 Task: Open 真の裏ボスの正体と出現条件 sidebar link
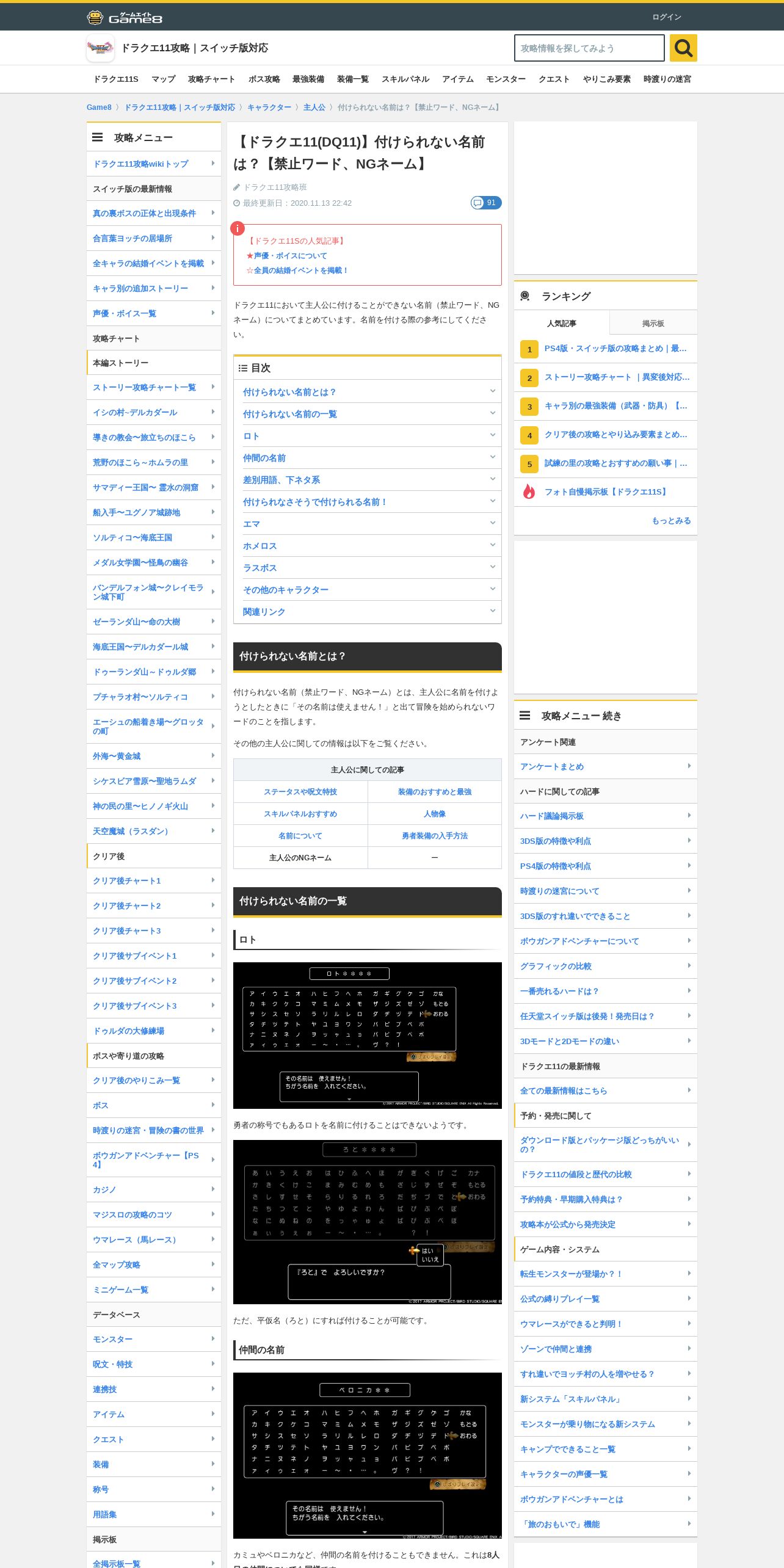(x=144, y=213)
